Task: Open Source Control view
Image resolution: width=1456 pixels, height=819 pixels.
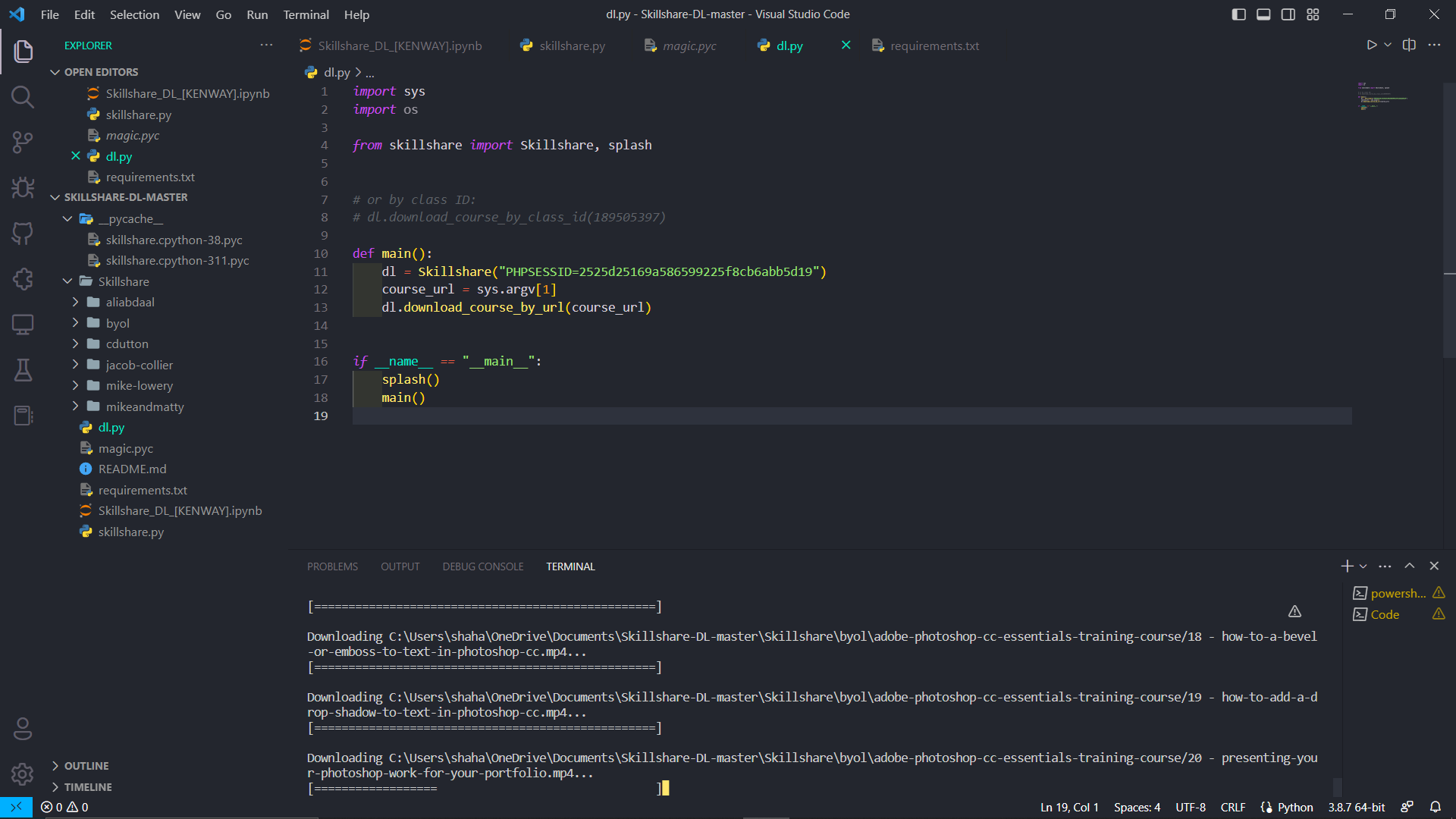Action: coord(23,142)
